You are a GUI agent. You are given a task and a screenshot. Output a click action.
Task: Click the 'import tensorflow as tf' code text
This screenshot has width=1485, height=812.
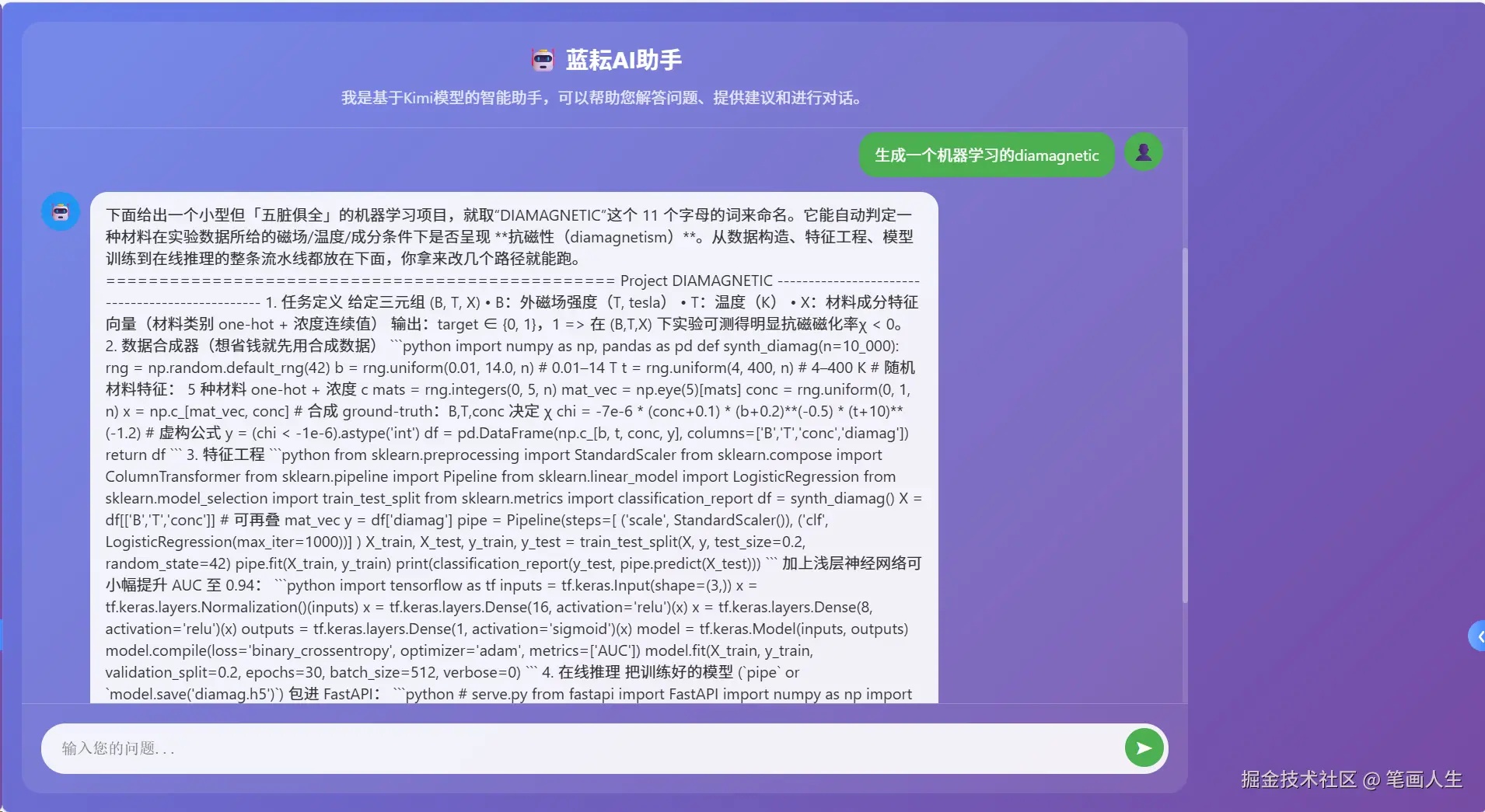pyautogui.click(x=419, y=585)
